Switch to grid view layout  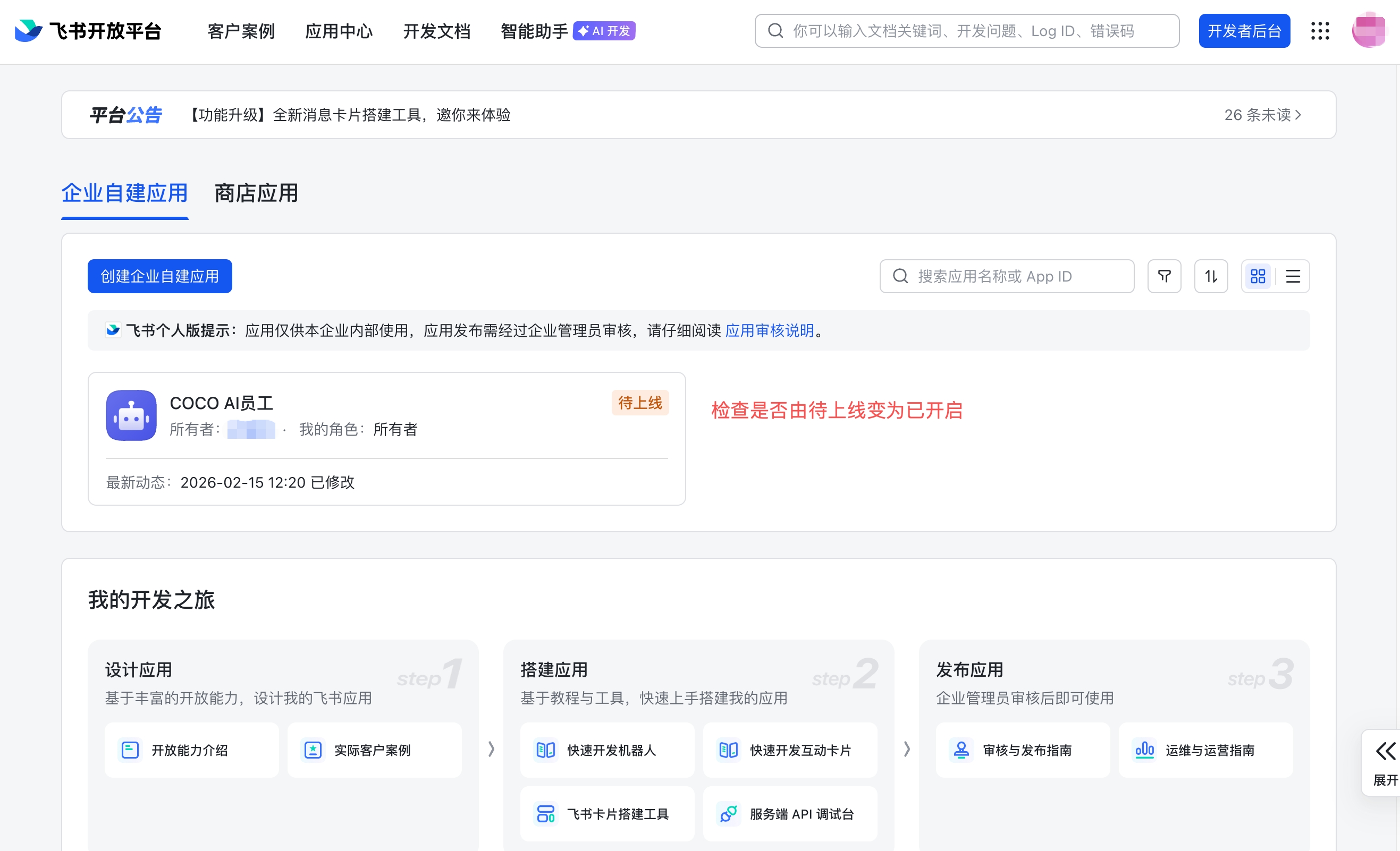pos(1258,276)
